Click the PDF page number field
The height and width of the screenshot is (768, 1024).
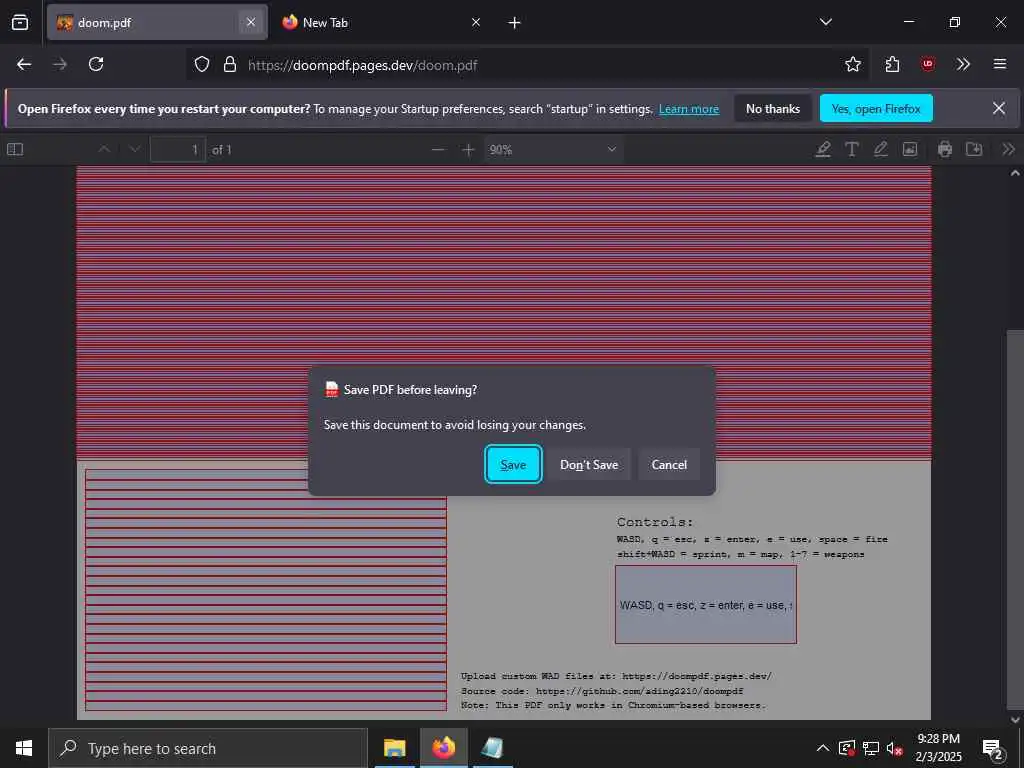click(x=178, y=150)
